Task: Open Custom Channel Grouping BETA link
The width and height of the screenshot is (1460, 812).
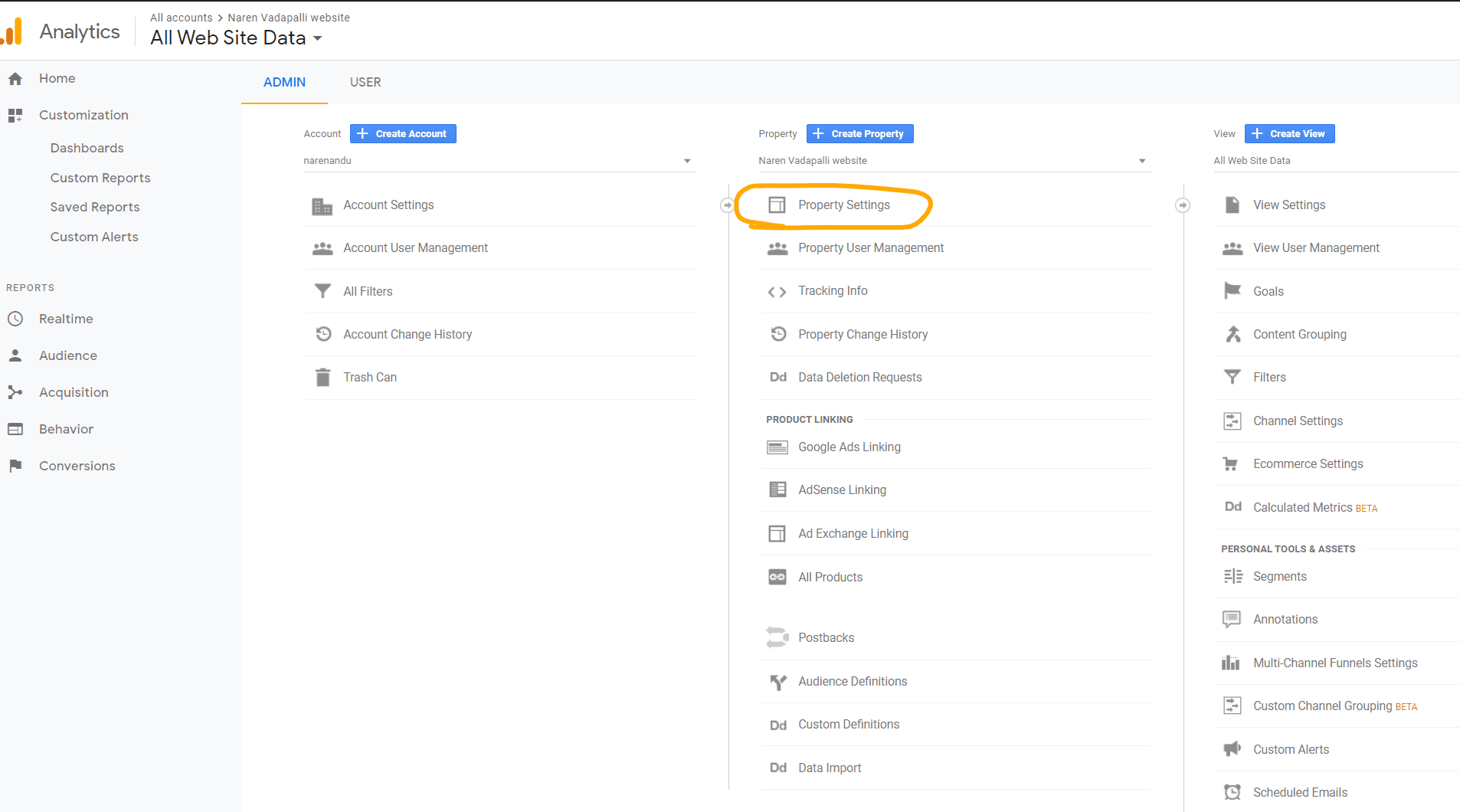Action: 1335,706
